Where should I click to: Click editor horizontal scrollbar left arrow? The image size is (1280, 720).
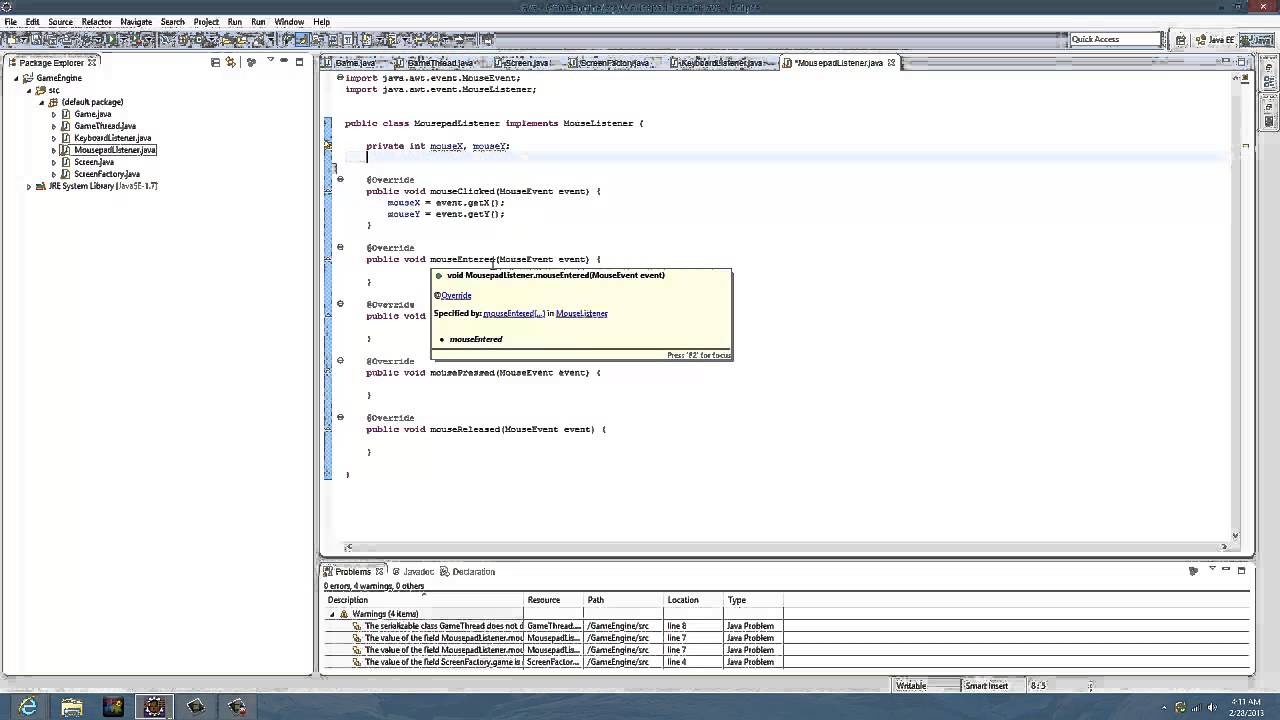coord(348,547)
